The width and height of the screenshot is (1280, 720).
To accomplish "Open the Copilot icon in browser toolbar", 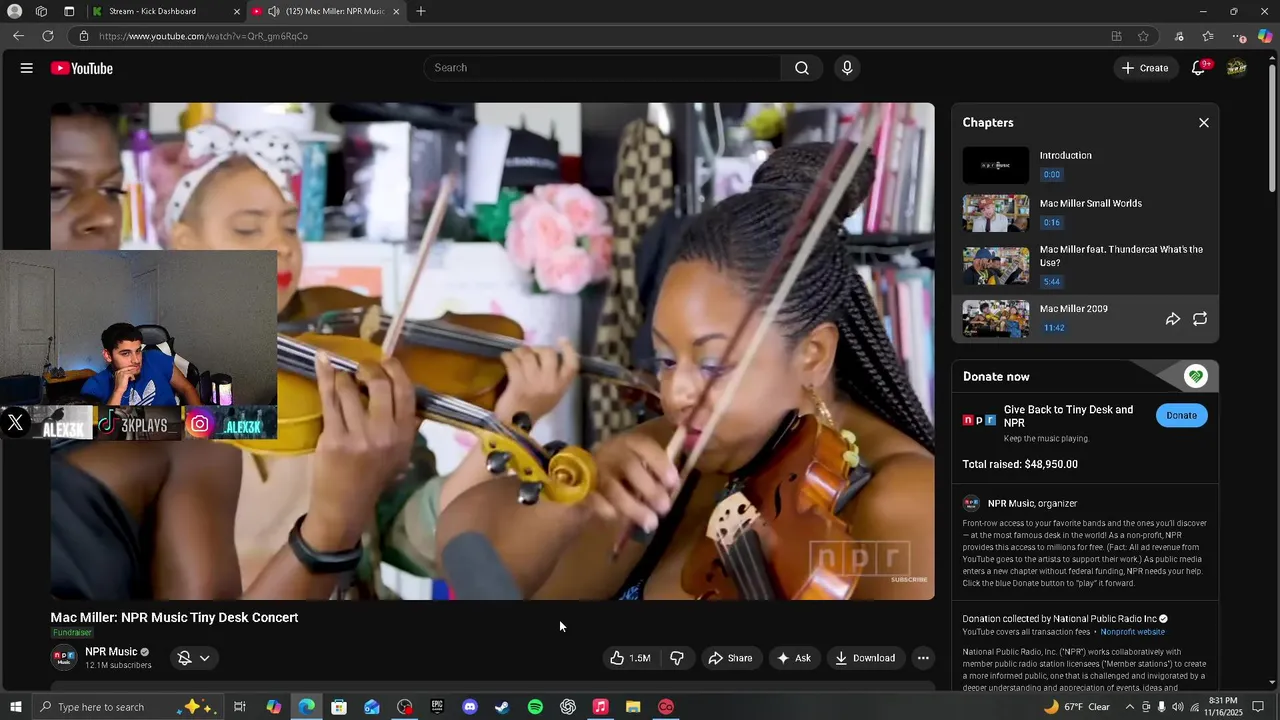I will (x=1265, y=36).
